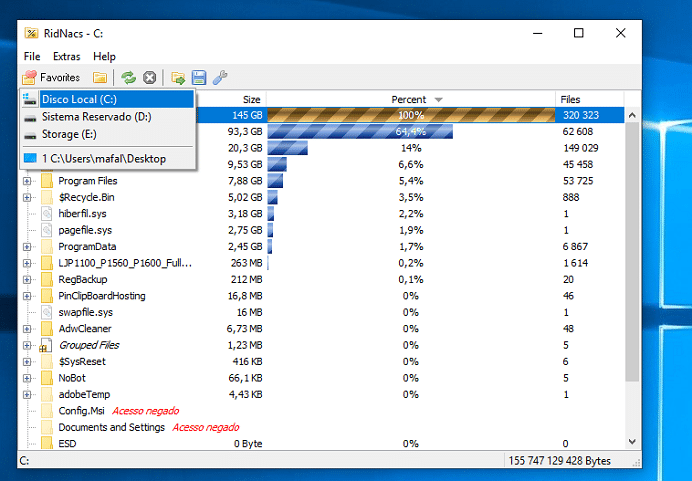Expand the AdwCleaner folder
Image resolution: width=692 pixels, height=481 pixels.
[x=27, y=329]
